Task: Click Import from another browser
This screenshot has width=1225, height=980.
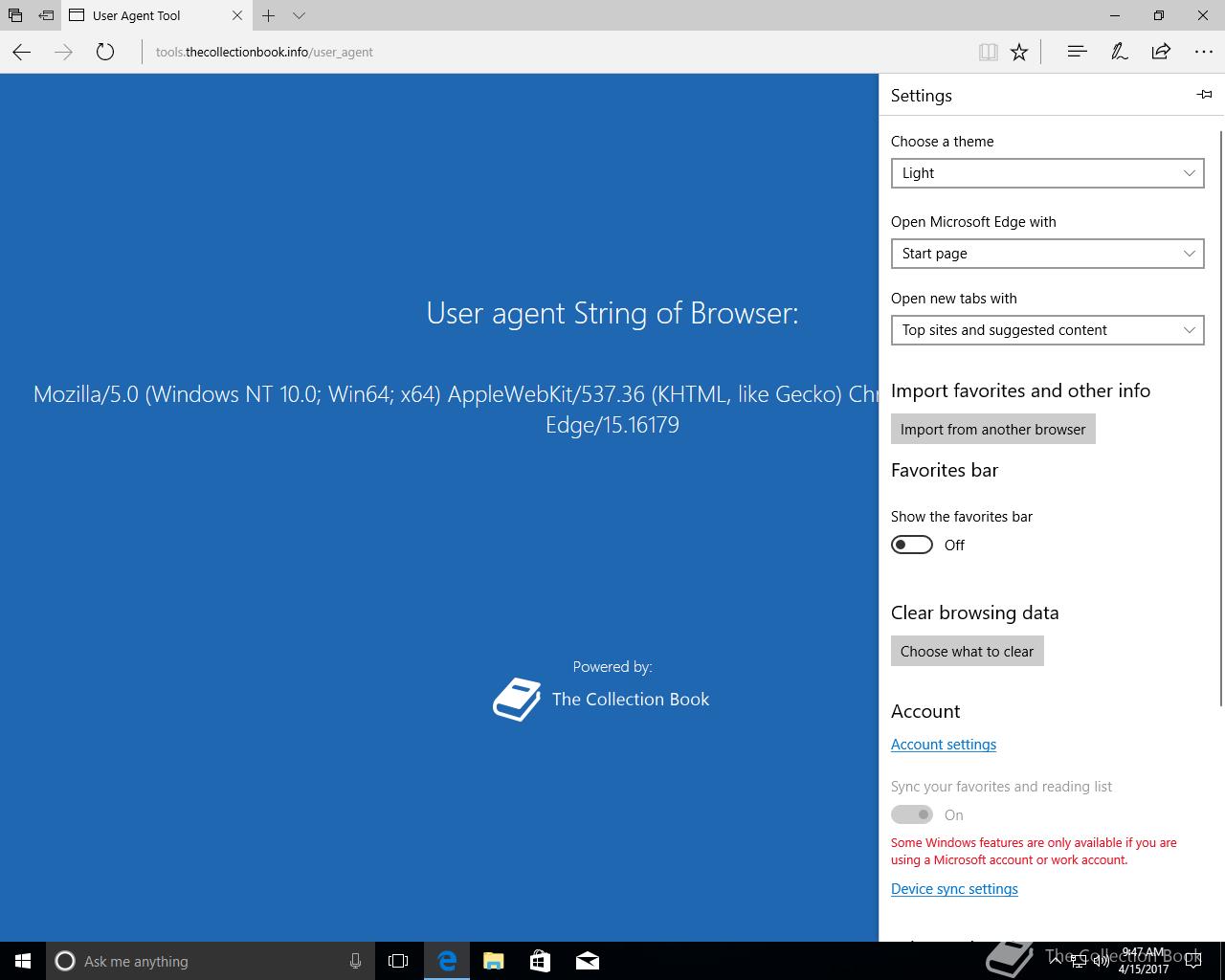Action: [x=992, y=429]
